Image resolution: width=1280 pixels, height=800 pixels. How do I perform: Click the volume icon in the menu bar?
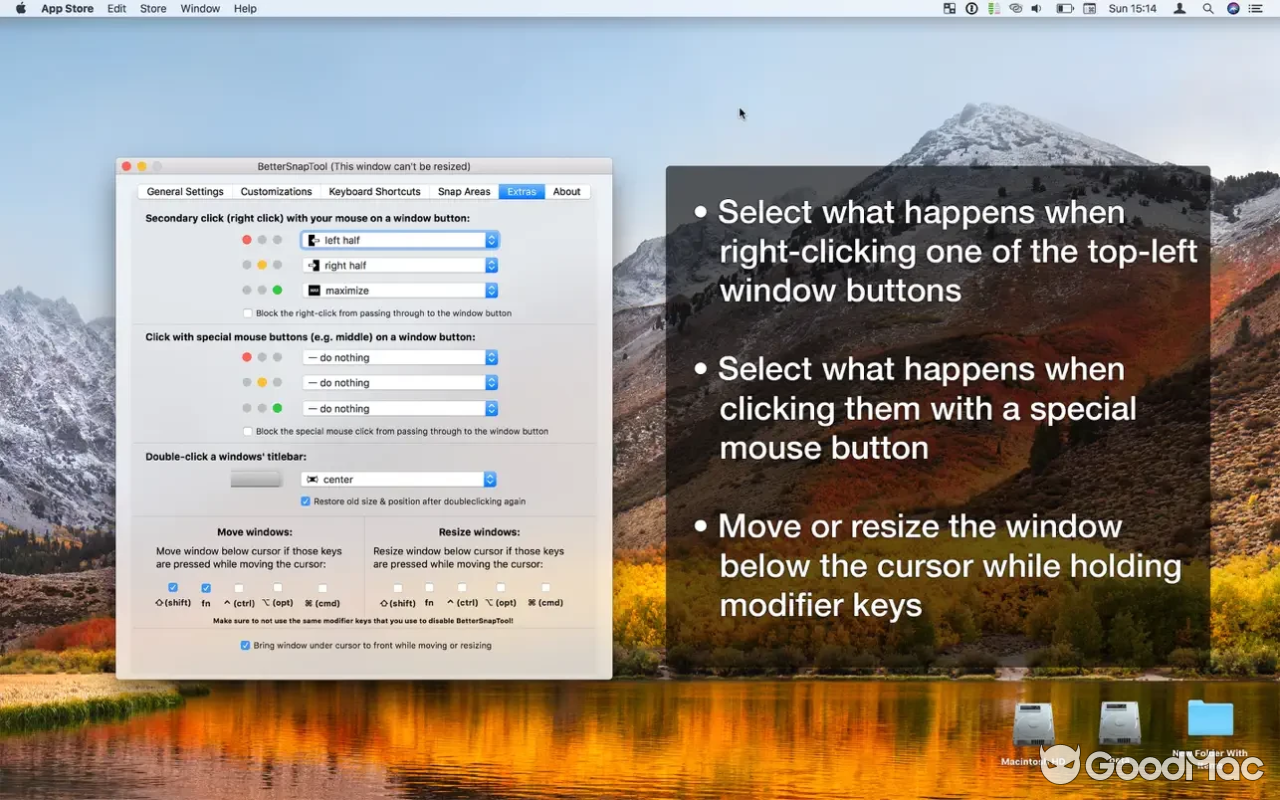click(x=1036, y=8)
